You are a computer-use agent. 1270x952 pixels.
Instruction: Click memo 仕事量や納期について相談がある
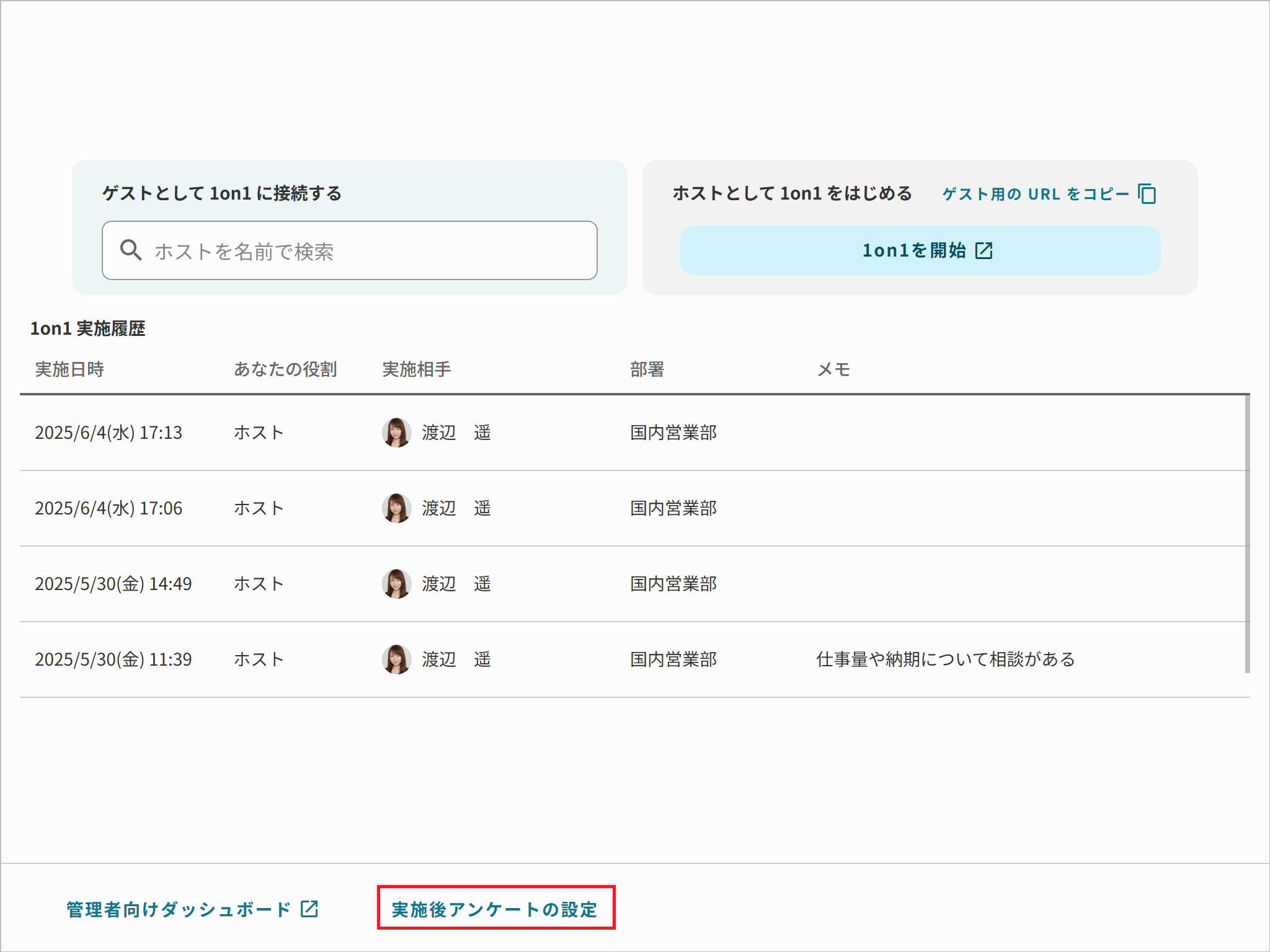pyautogui.click(x=945, y=659)
